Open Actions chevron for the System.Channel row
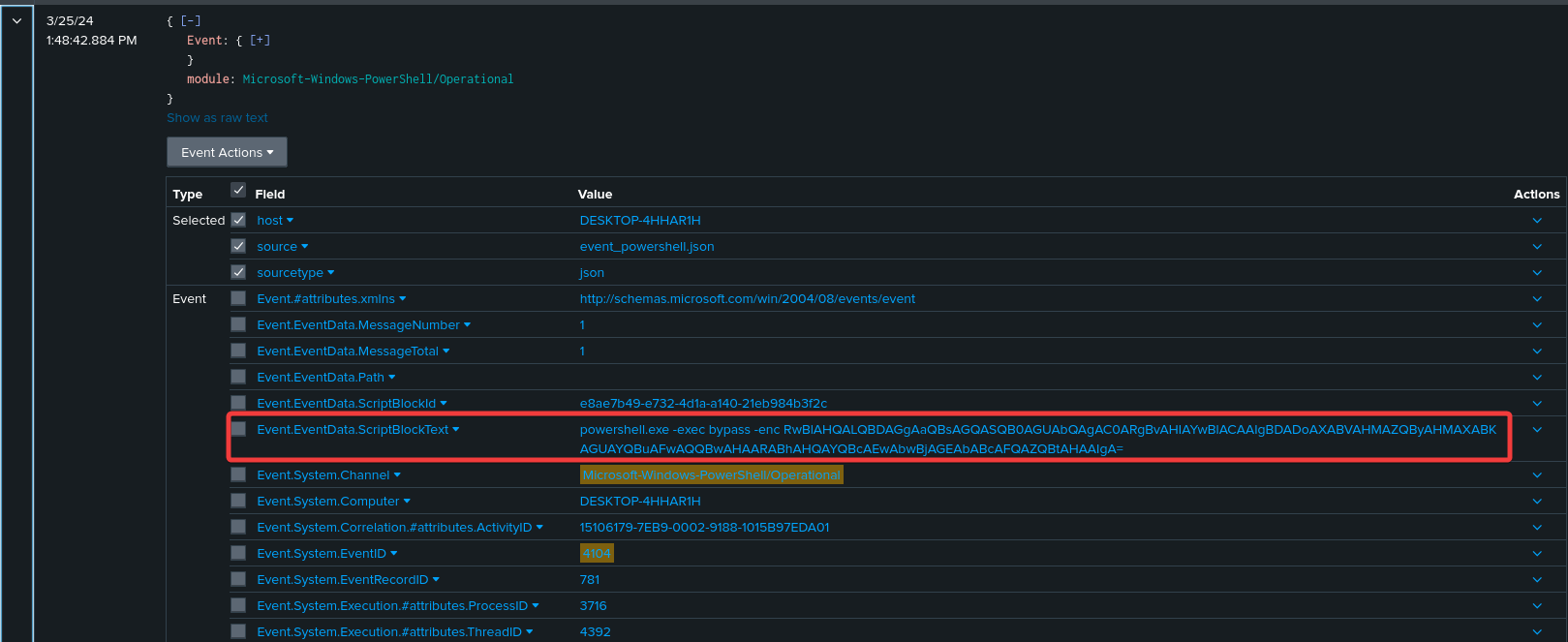The image size is (1568, 642). click(x=1537, y=475)
